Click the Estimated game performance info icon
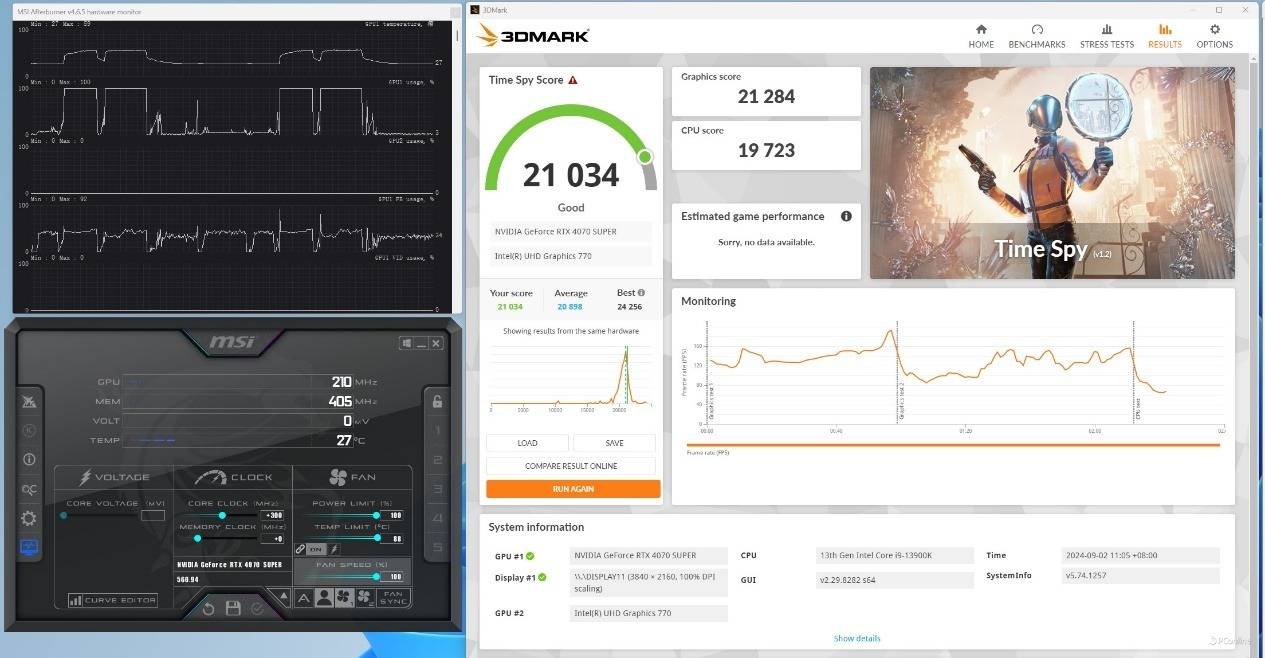 click(846, 216)
